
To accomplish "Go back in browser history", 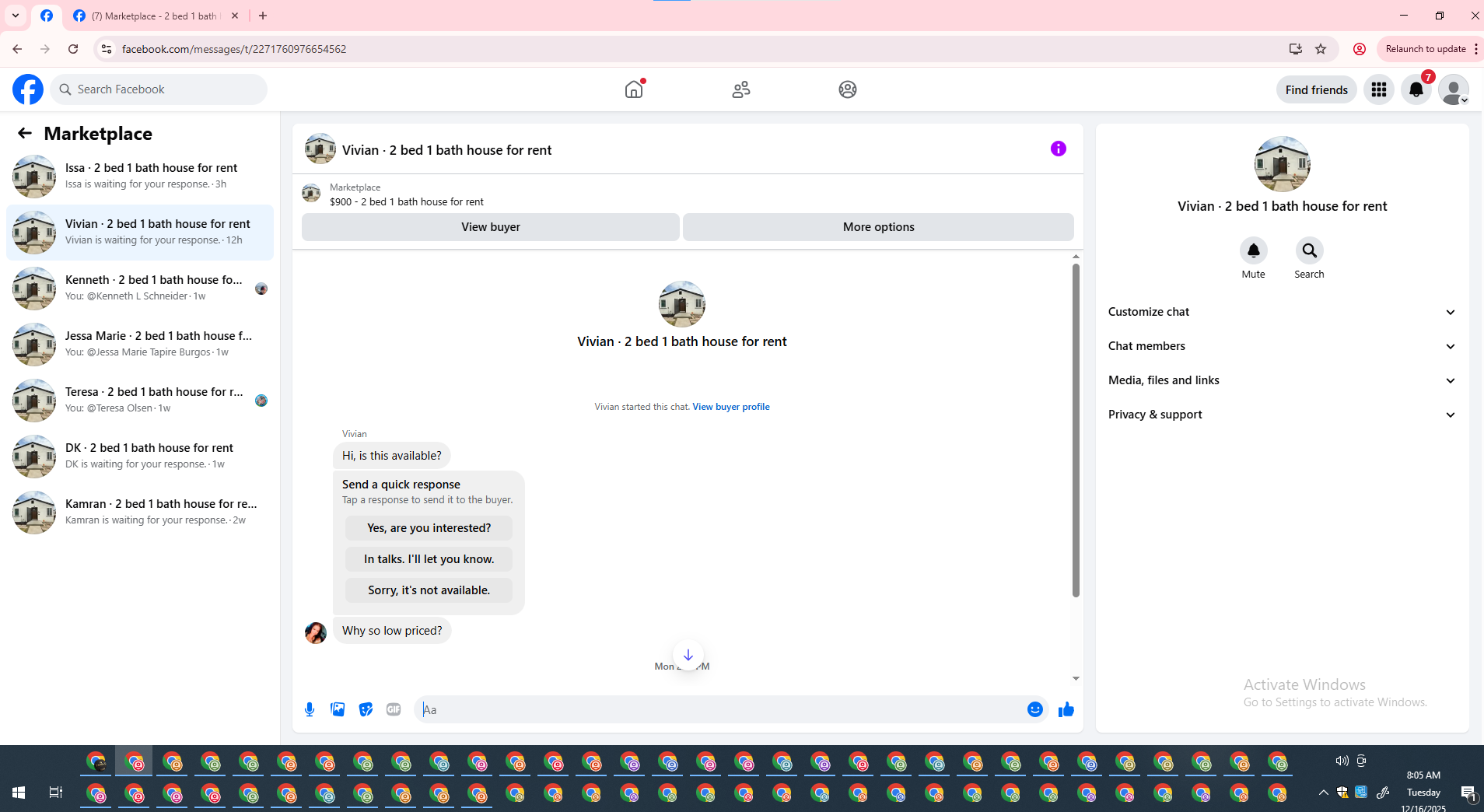I will pos(17,49).
